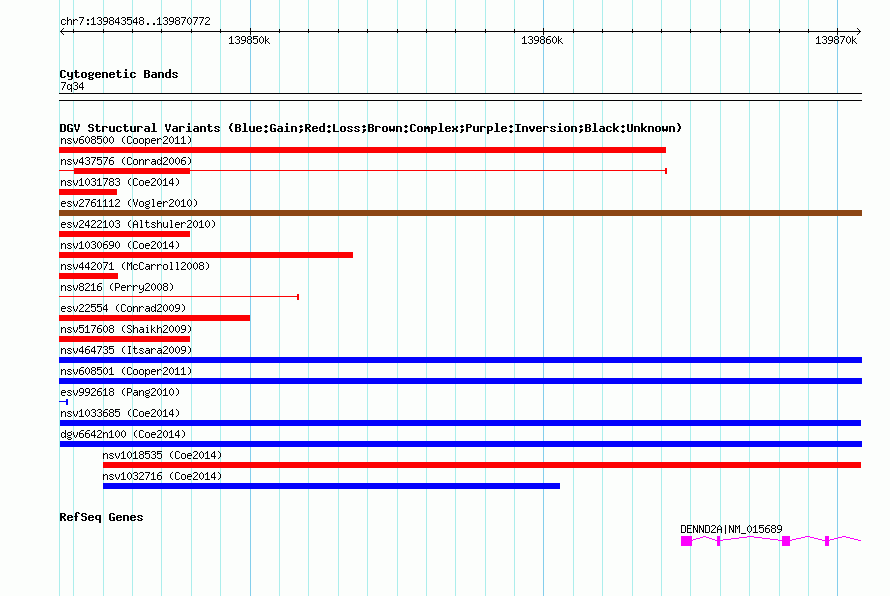Click the Cytogenetic Bands track title
Screen dimensions: 890x596
(119, 74)
